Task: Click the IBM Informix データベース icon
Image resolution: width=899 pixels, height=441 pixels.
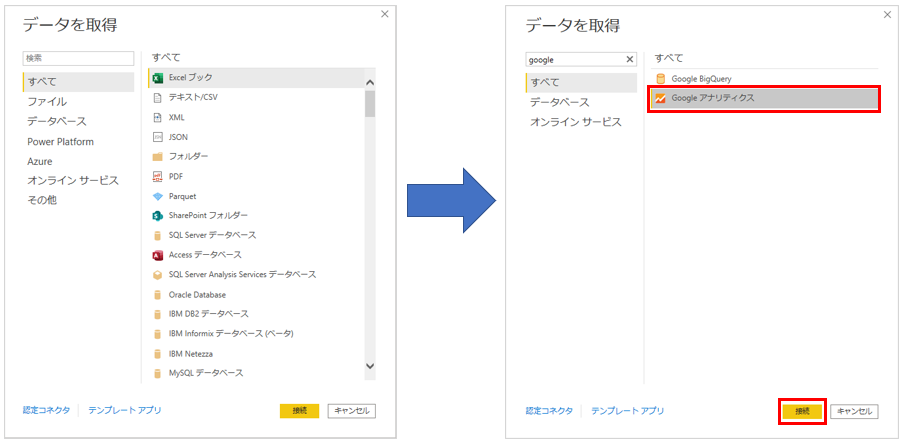Action: click(x=158, y=334)
